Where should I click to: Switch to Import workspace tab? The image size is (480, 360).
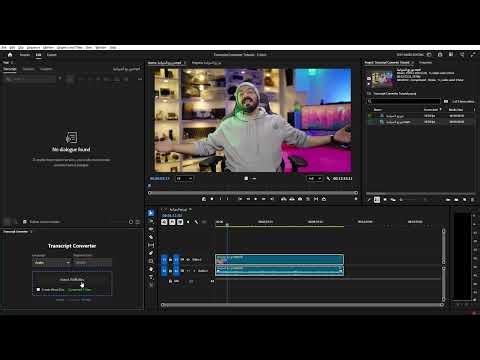(x=25, y=55)
